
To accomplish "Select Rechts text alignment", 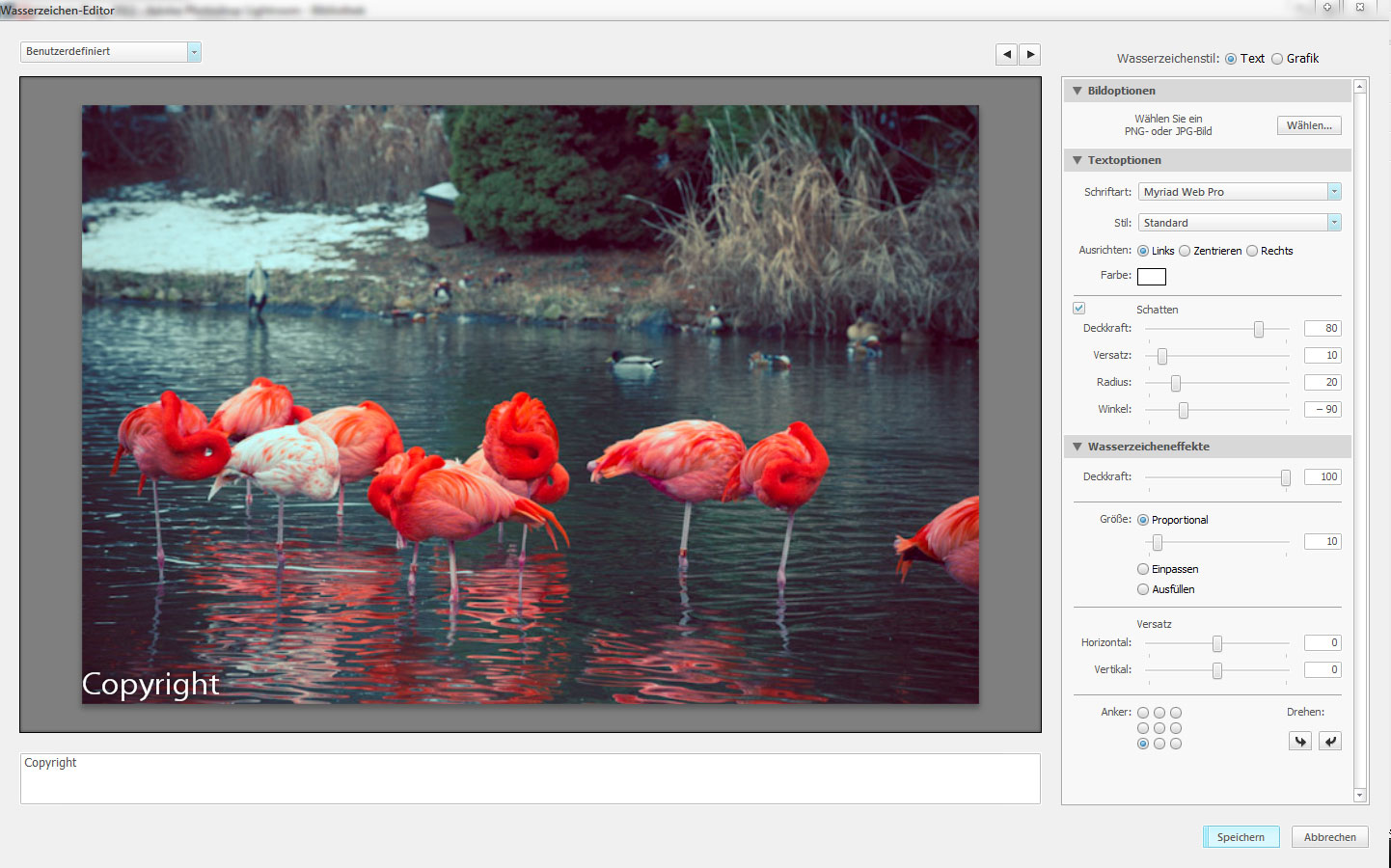I will [x=1252, y=251].
